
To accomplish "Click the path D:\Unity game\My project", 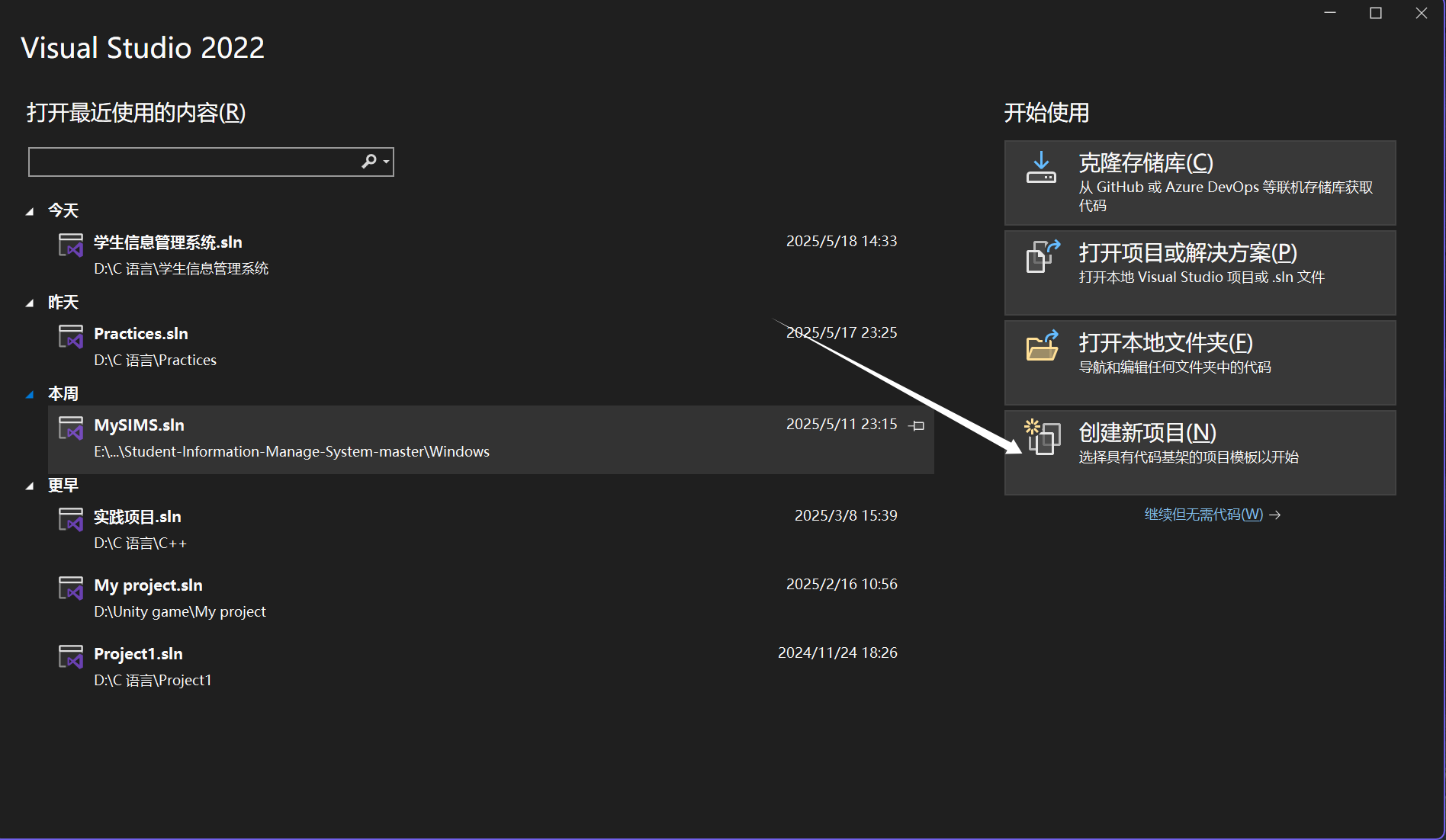I will pyautogui.click(x=180, y=611).
